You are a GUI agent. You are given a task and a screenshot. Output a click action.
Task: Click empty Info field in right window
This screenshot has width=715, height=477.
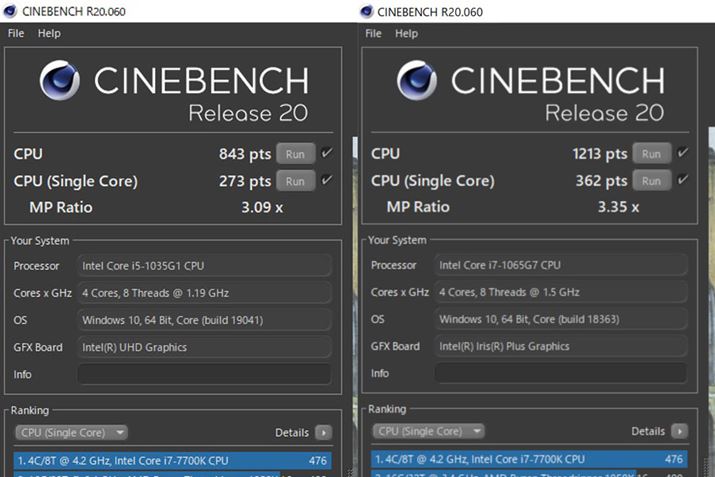[x=561, y=373]
